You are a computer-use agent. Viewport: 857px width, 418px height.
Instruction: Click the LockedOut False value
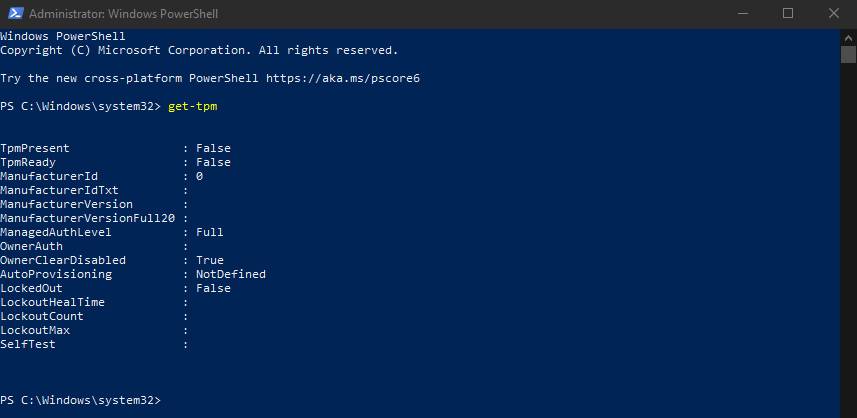pyautogui.click(x=213, y=288)
